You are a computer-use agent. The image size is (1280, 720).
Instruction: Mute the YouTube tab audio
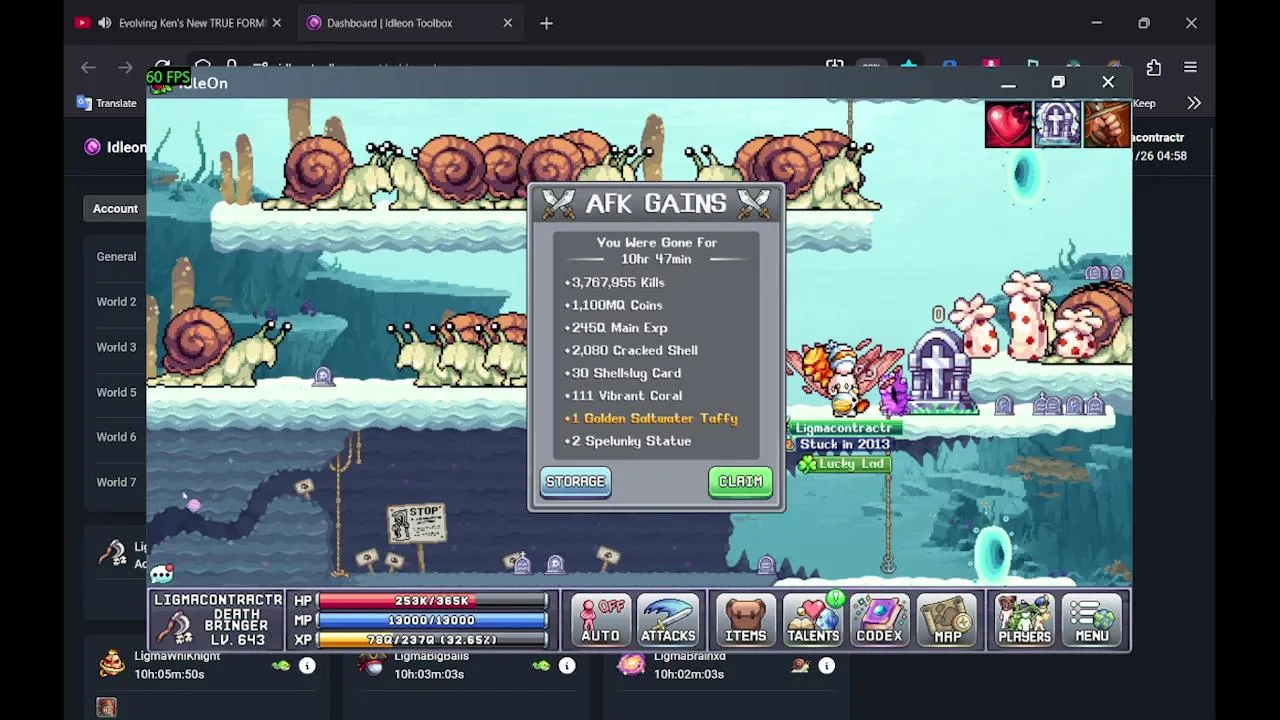104,23
